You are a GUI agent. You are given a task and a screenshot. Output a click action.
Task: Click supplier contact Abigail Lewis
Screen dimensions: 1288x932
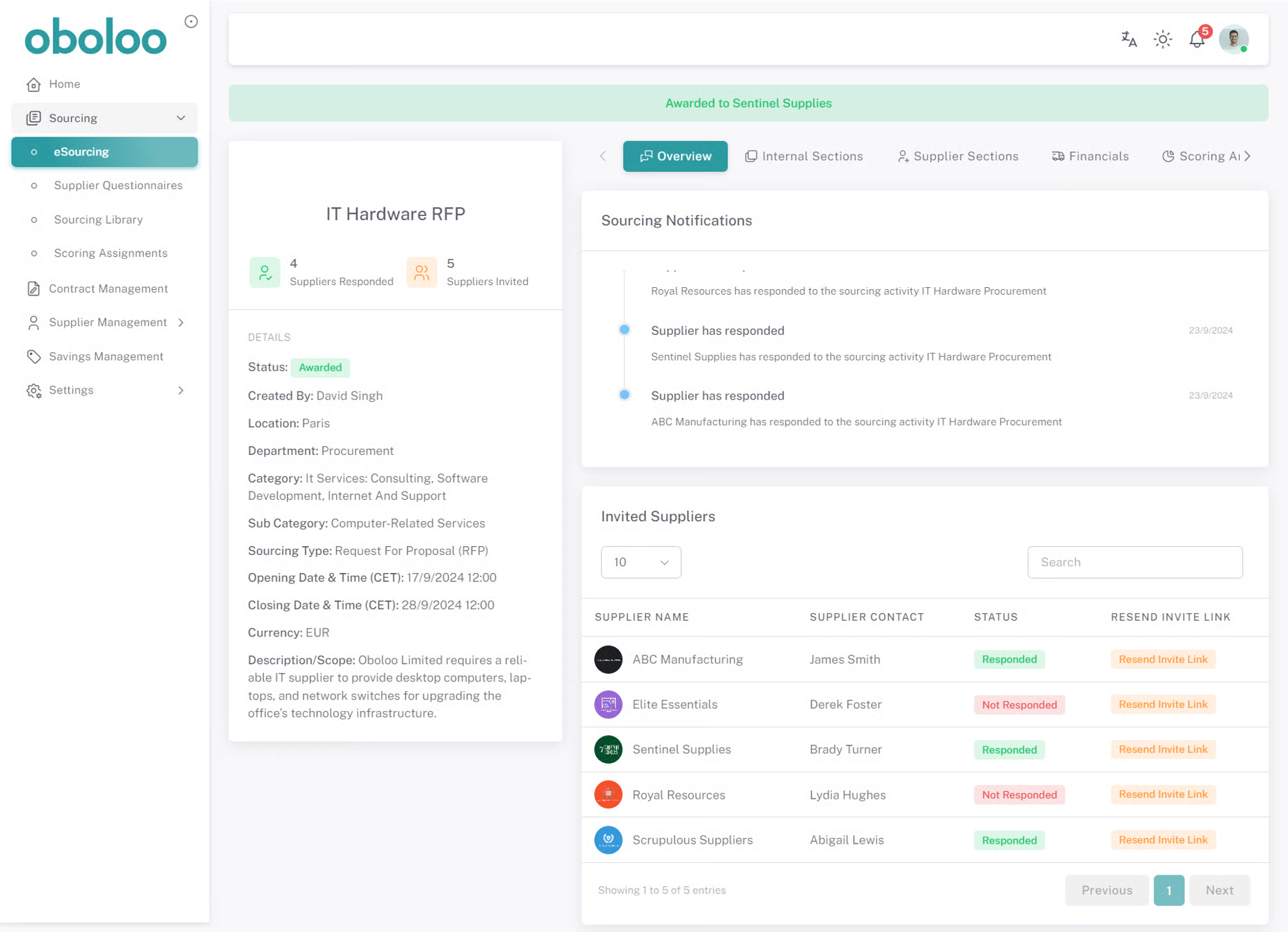point(847,840)
